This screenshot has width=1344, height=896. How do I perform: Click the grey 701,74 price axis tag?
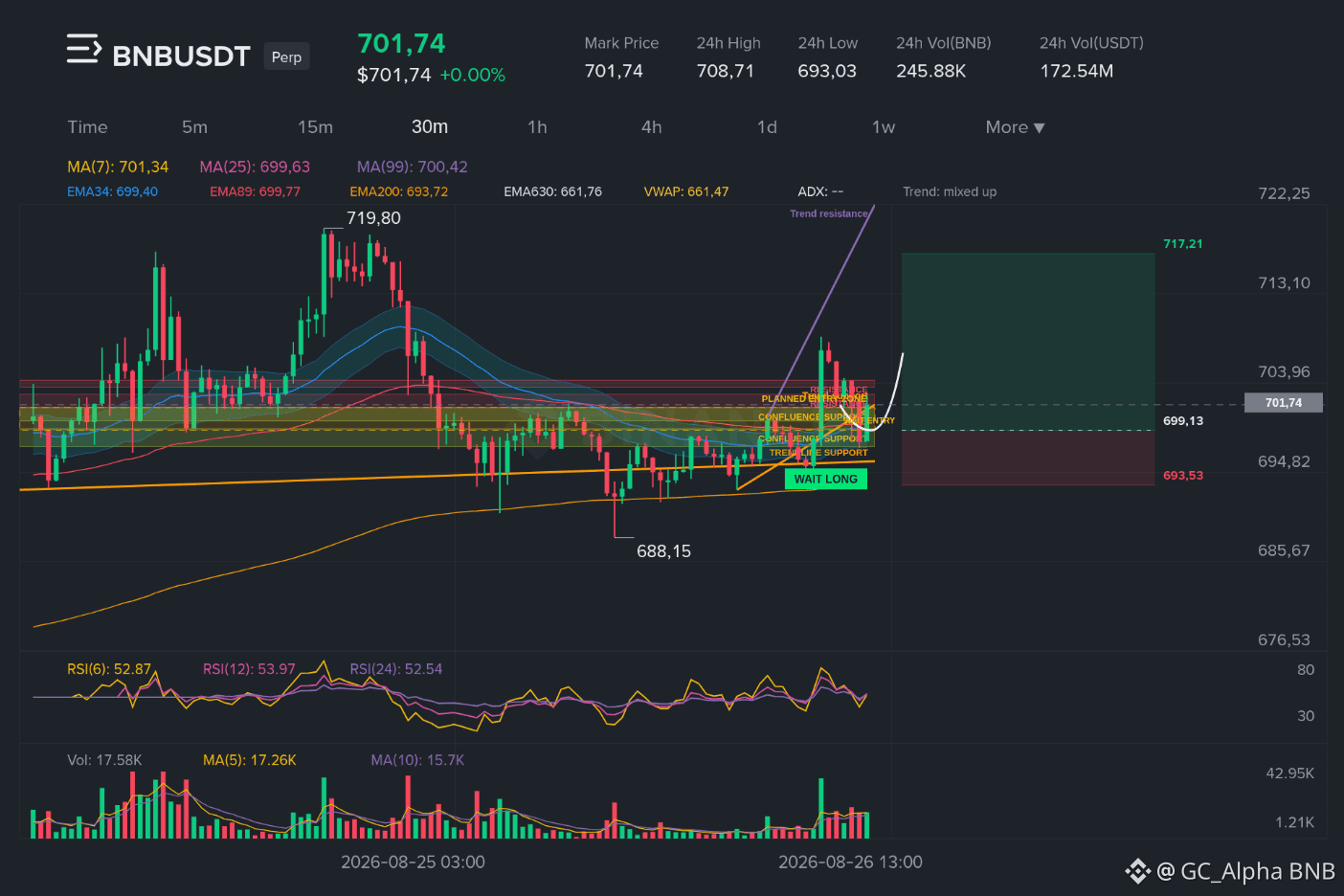pos(1284,403)
